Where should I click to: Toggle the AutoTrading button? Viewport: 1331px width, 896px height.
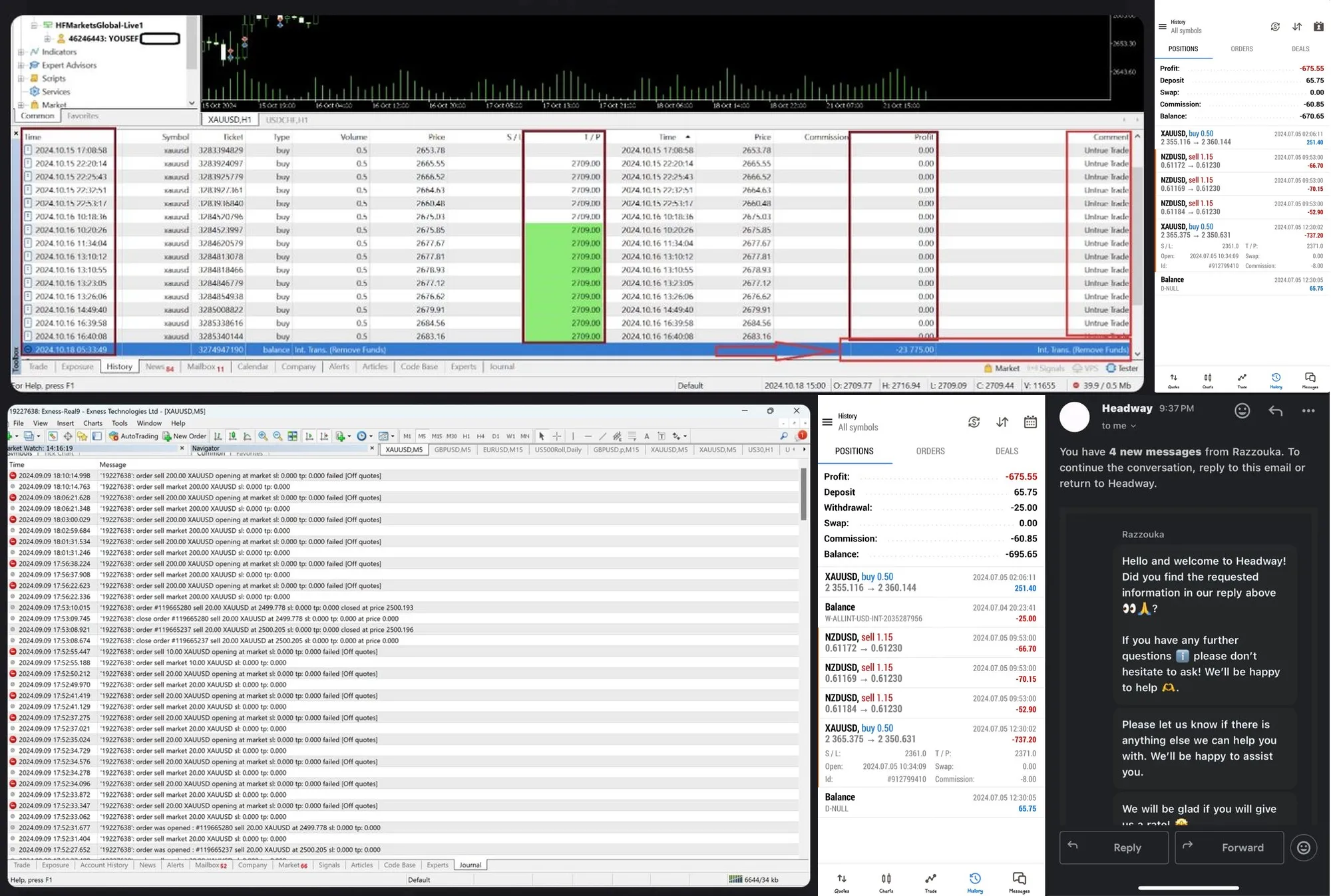coord(134,436)
